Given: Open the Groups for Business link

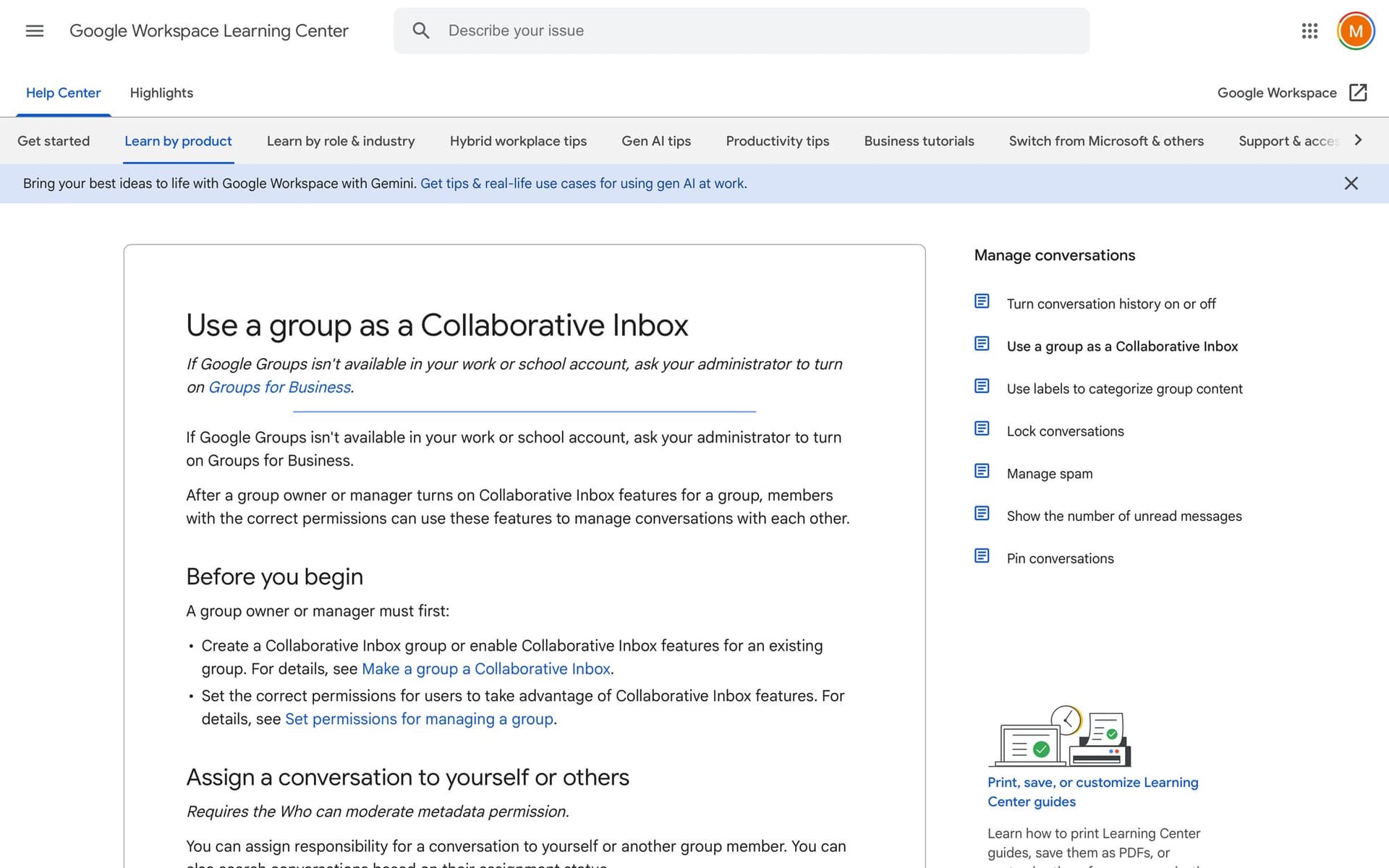Looking at the screenshot, I should [x=279, y=387].
